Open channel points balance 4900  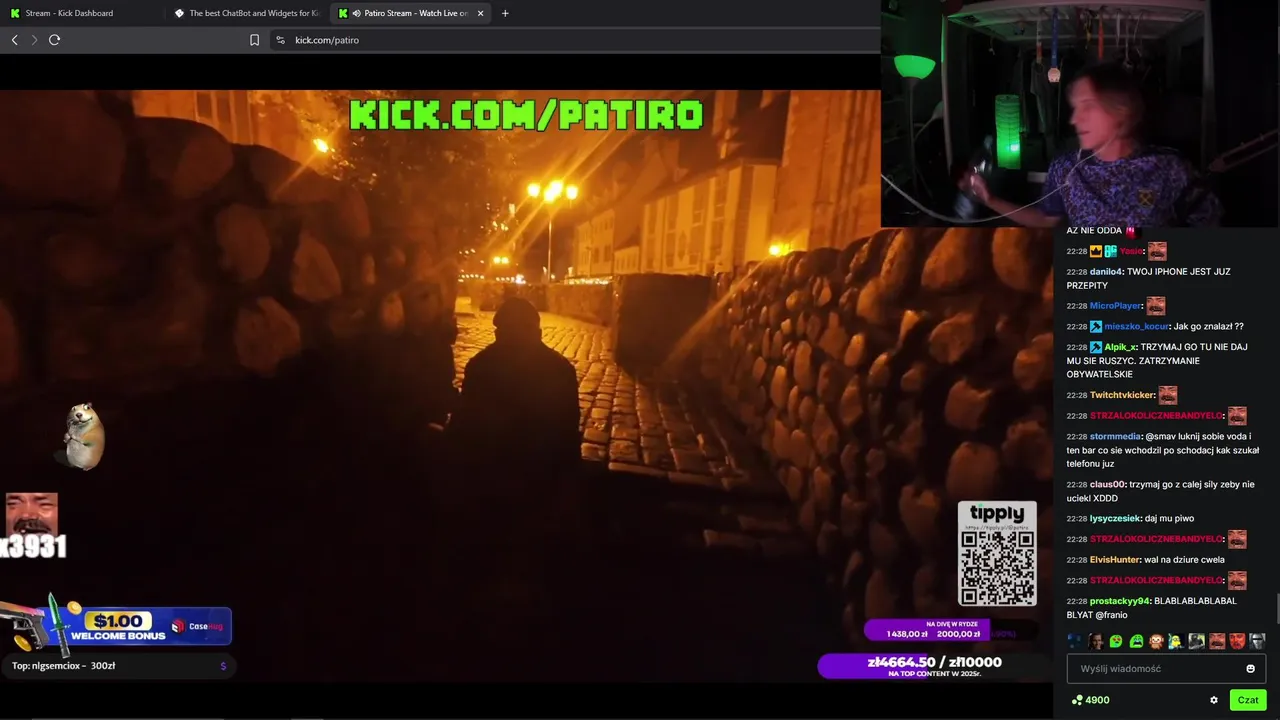click(x=1090, y=700)
